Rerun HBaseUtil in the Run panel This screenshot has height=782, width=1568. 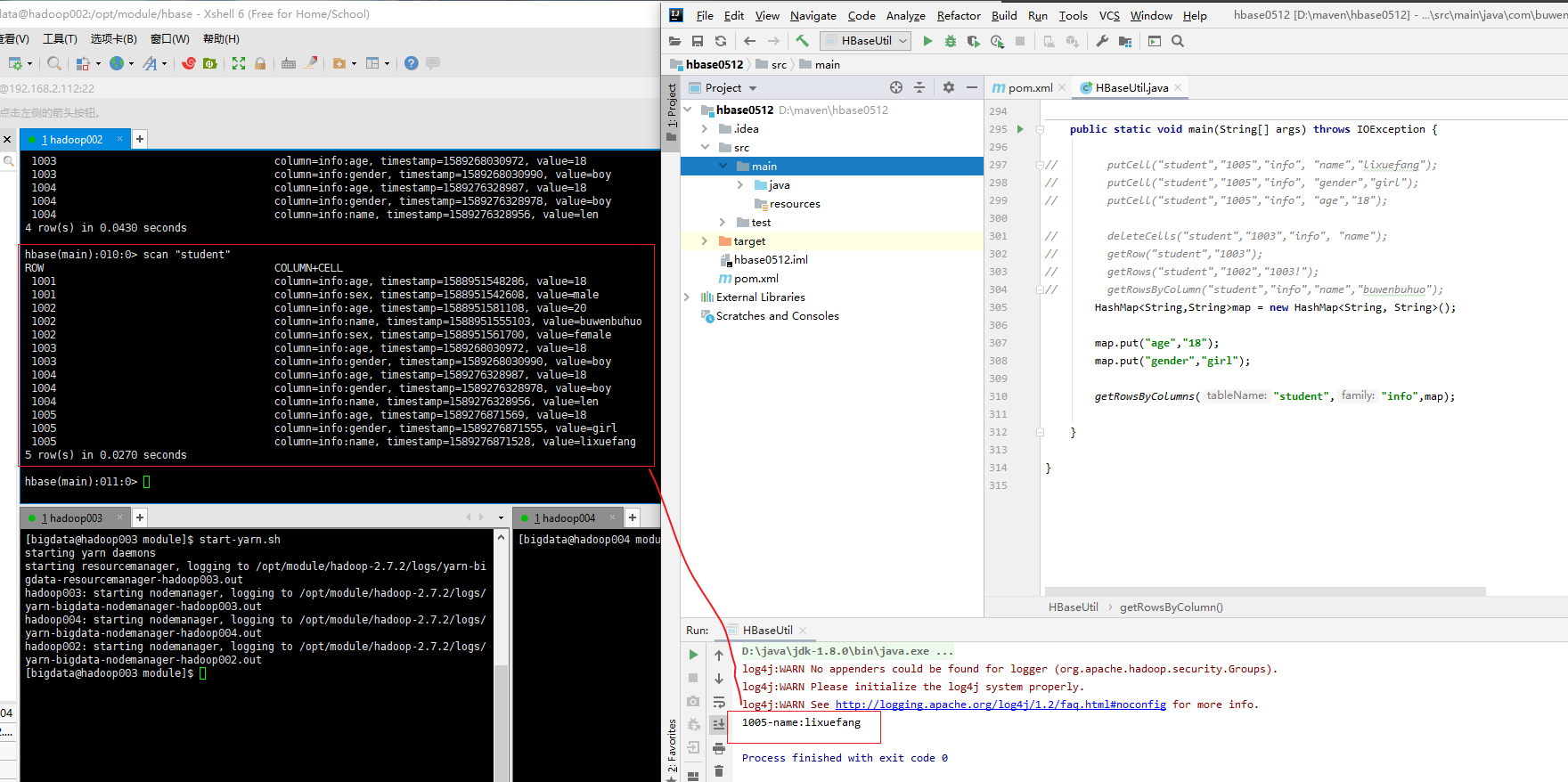pos(693,655)
